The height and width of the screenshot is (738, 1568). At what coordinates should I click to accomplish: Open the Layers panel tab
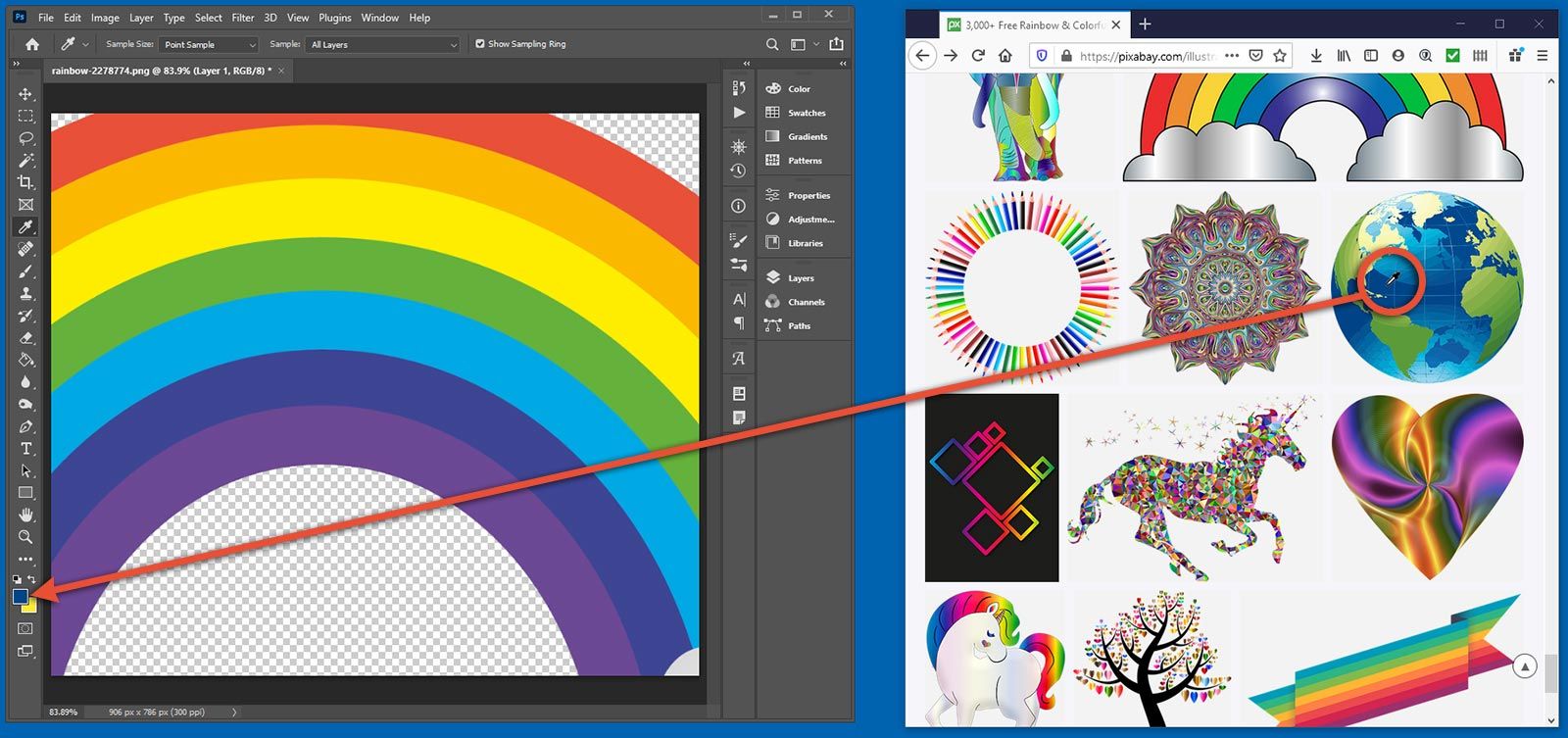pos(800,278)
